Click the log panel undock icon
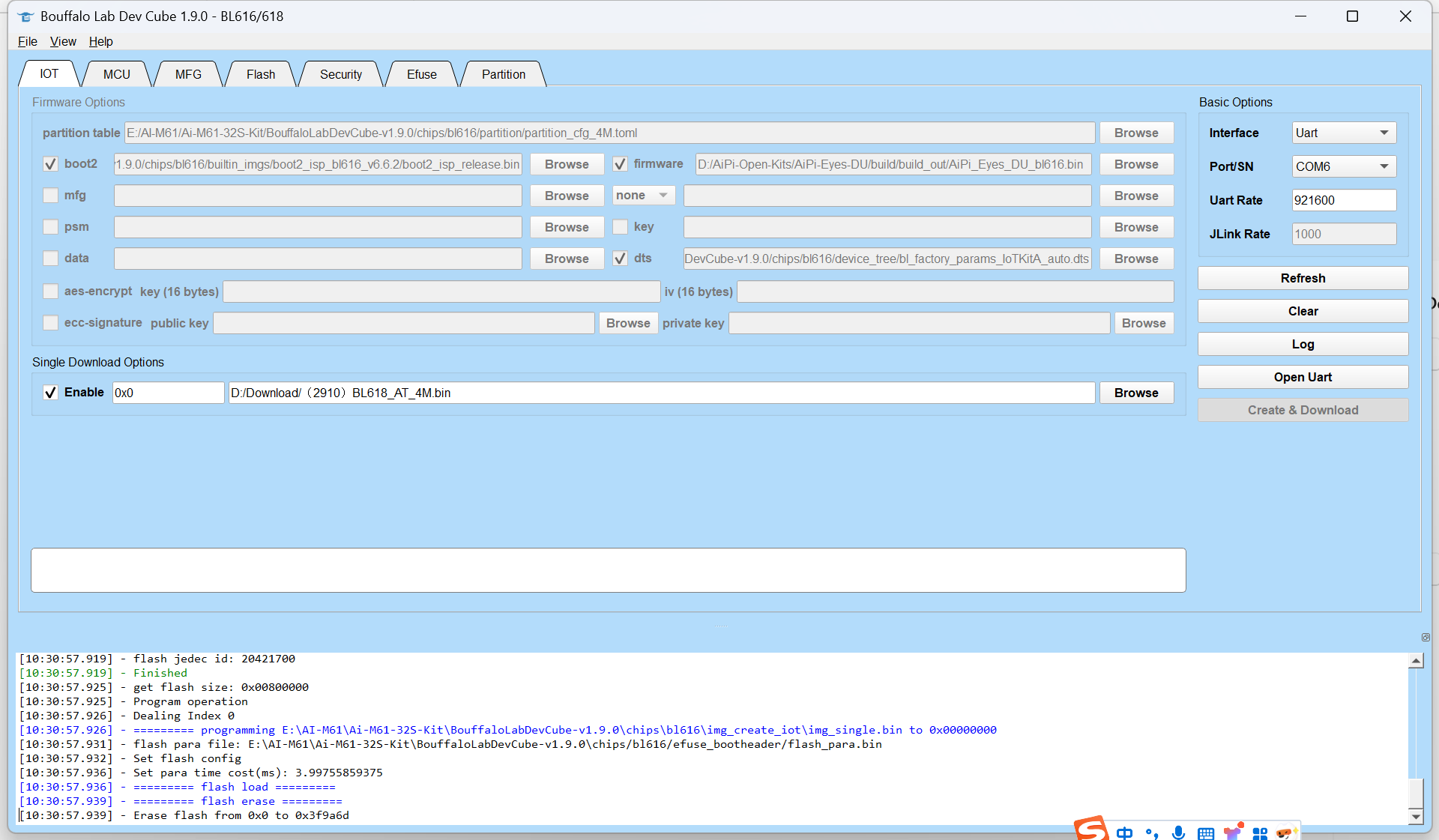The image size is (1439, 840). point(1426,637)
